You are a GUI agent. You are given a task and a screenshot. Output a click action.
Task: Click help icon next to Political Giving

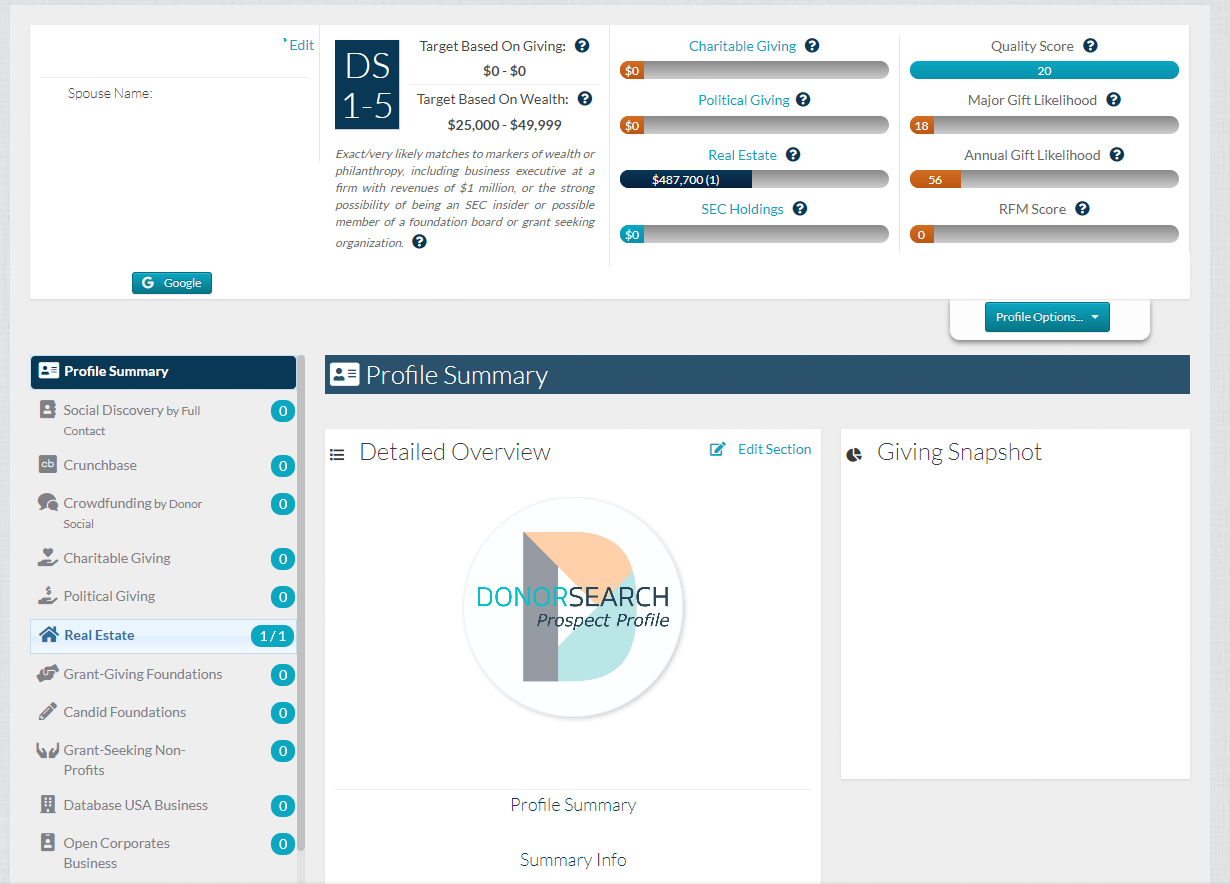click(803, 100)
